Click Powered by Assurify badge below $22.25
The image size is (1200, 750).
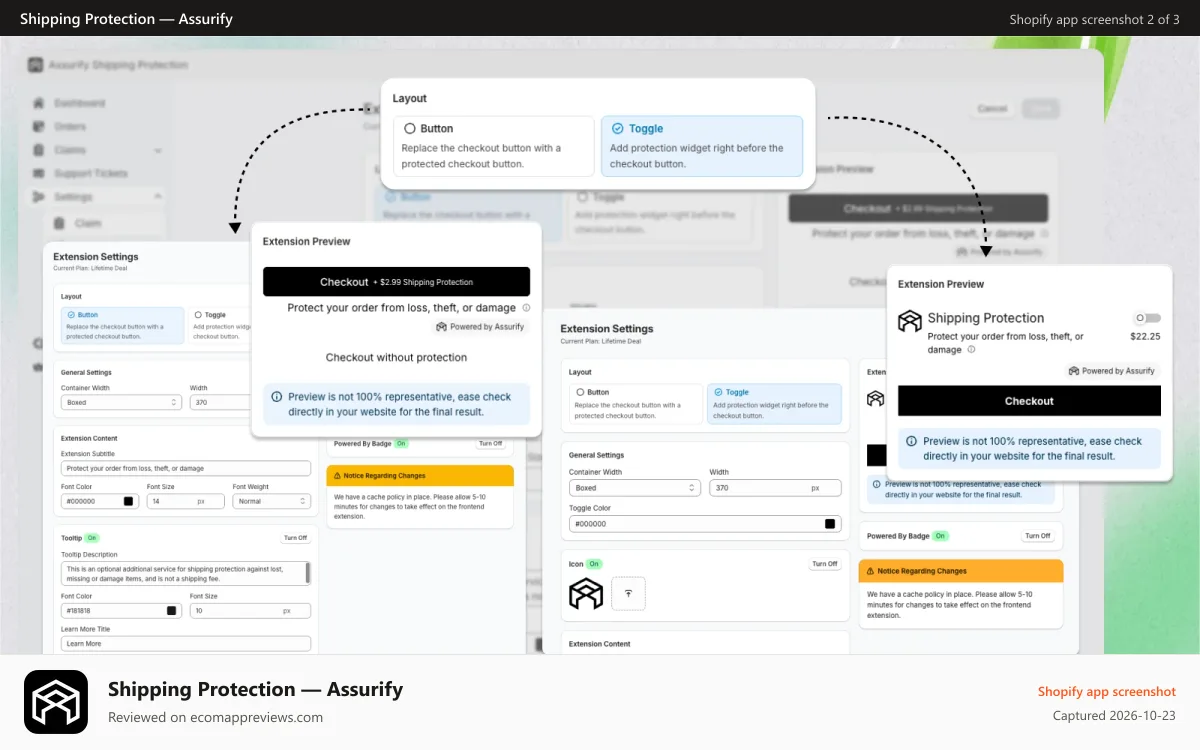[x=1112, y=371]
